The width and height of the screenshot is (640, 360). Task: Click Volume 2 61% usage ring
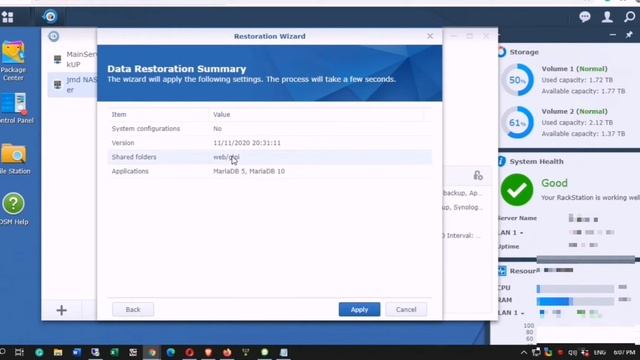point(517,122)
